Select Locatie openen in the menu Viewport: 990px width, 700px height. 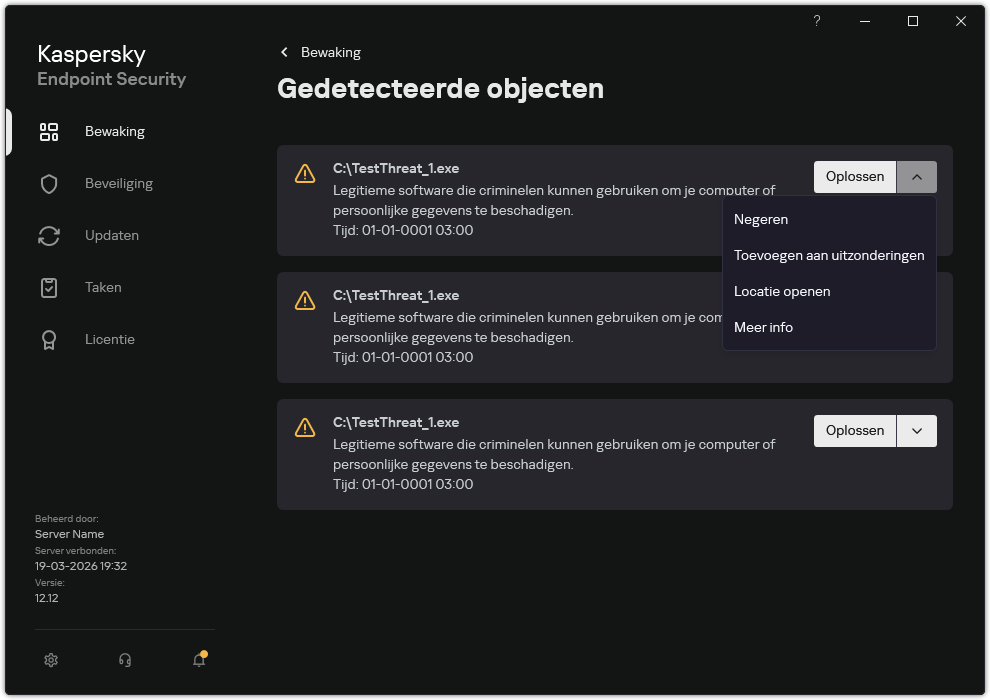[x=783, y=291]
